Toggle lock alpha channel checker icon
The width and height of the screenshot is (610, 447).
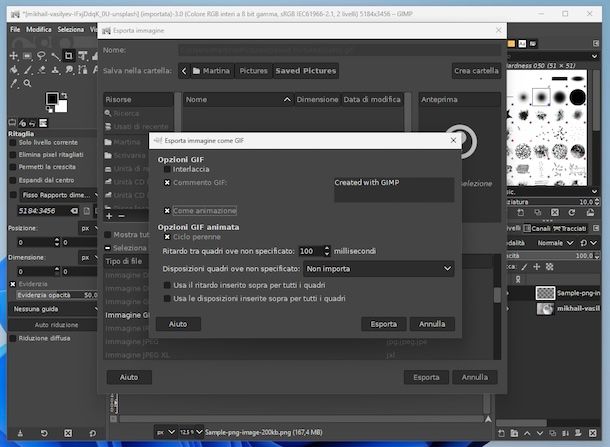[550, 267]
